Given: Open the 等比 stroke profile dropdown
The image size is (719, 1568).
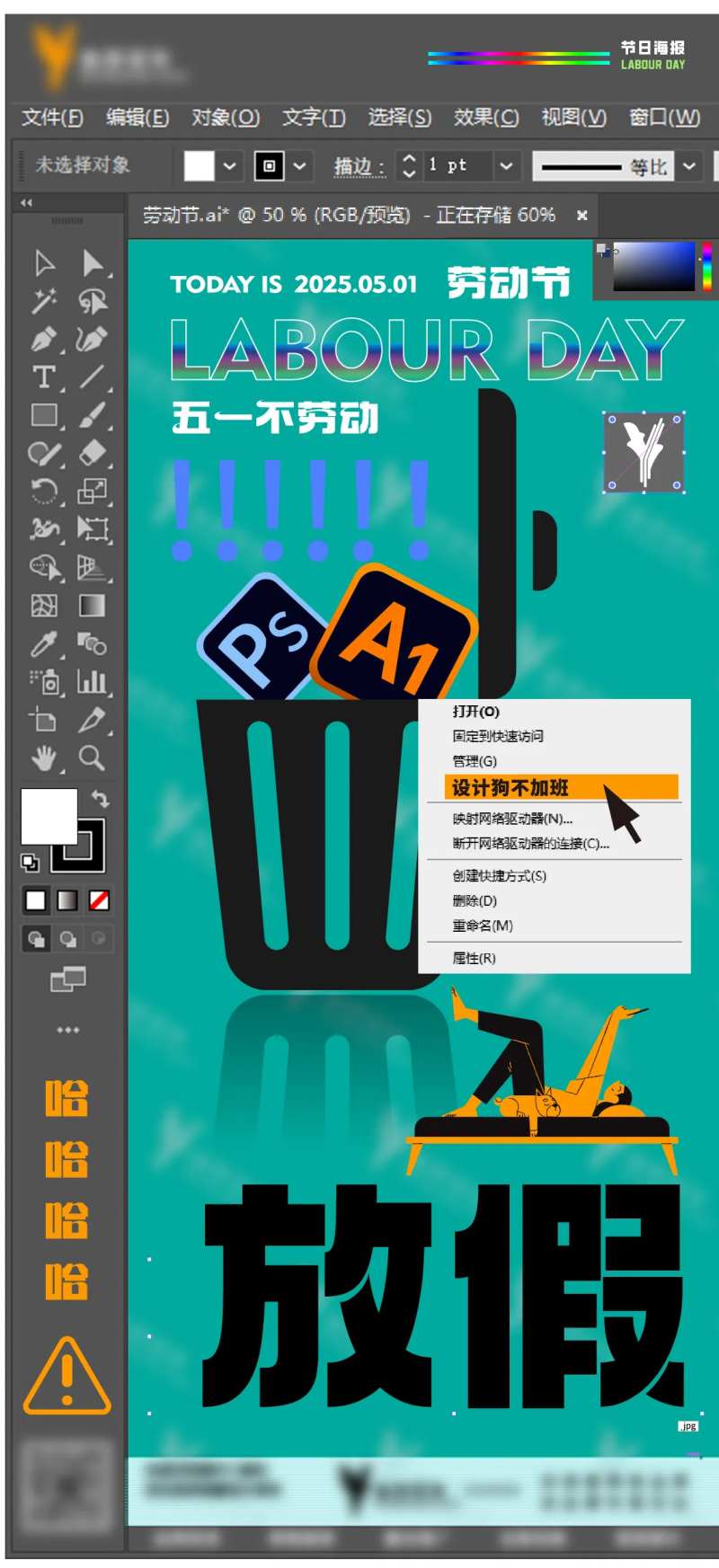Looking at the screenshot, I should point(689,166).
